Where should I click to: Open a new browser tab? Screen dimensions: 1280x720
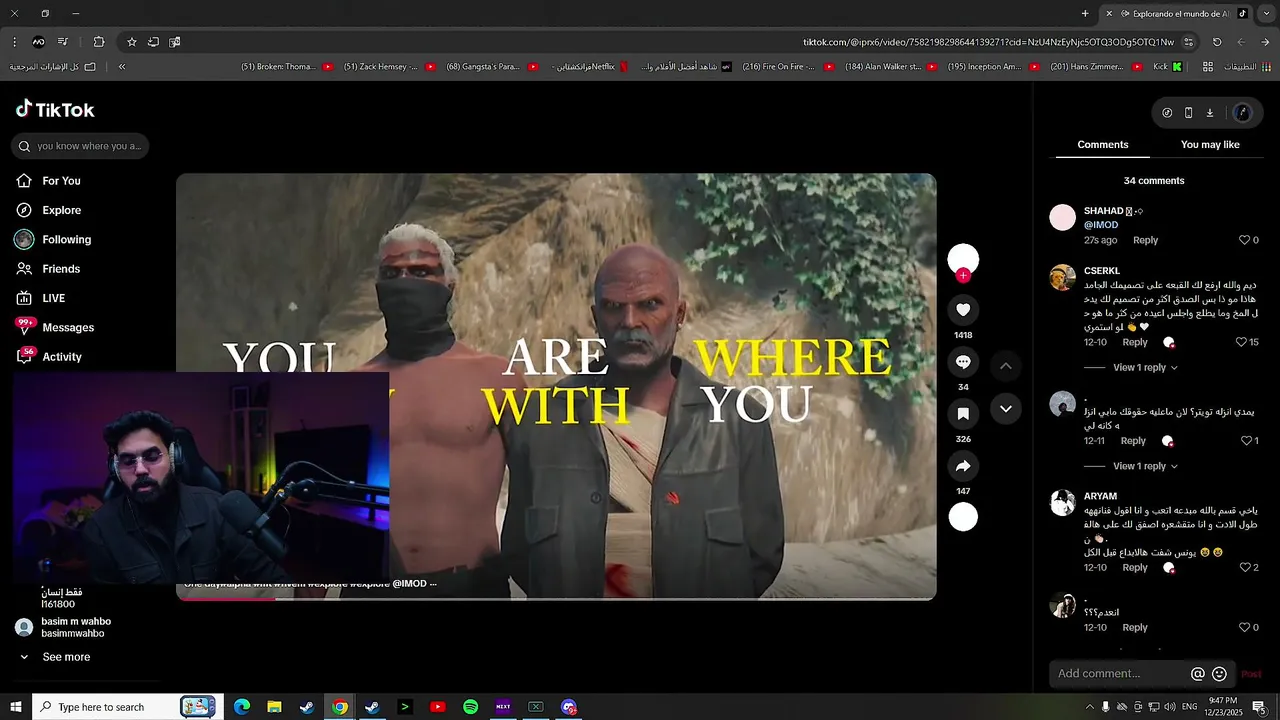pos(1085,14)
